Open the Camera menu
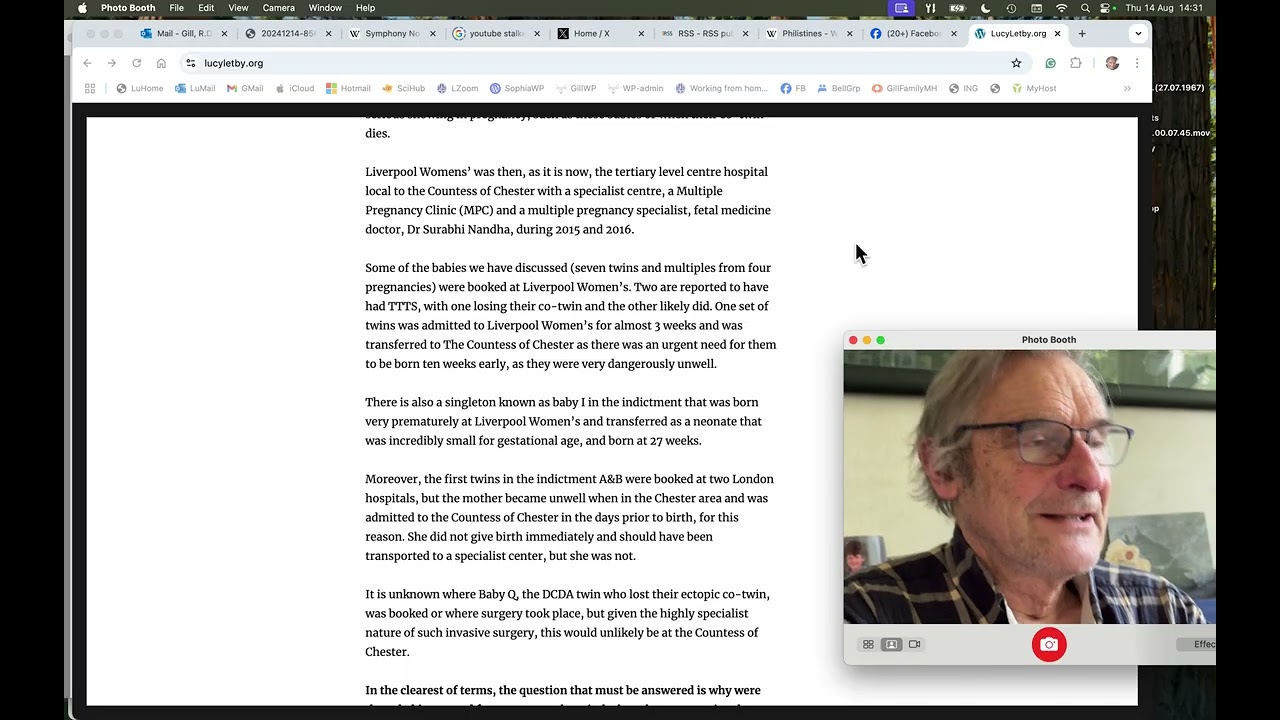The image size is (1280, 720). [278, 8]
